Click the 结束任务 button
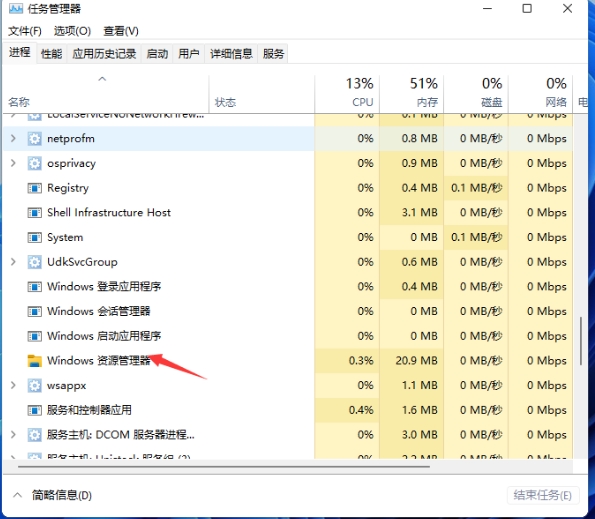 [543, 495]
